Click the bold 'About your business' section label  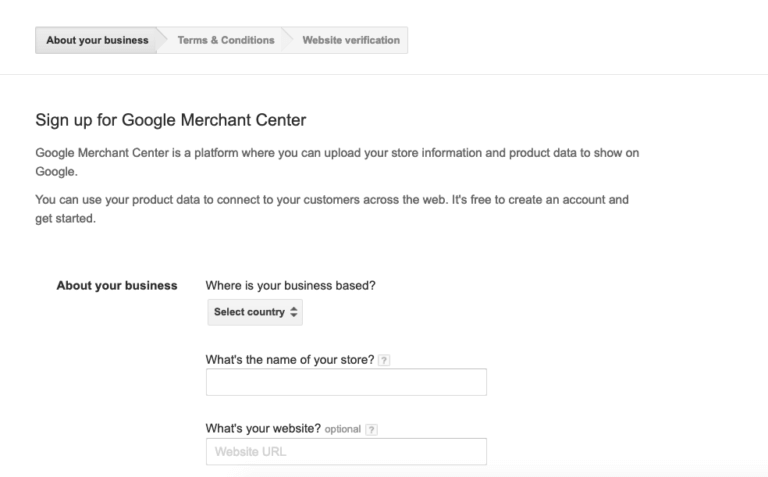tap(117, 286)
